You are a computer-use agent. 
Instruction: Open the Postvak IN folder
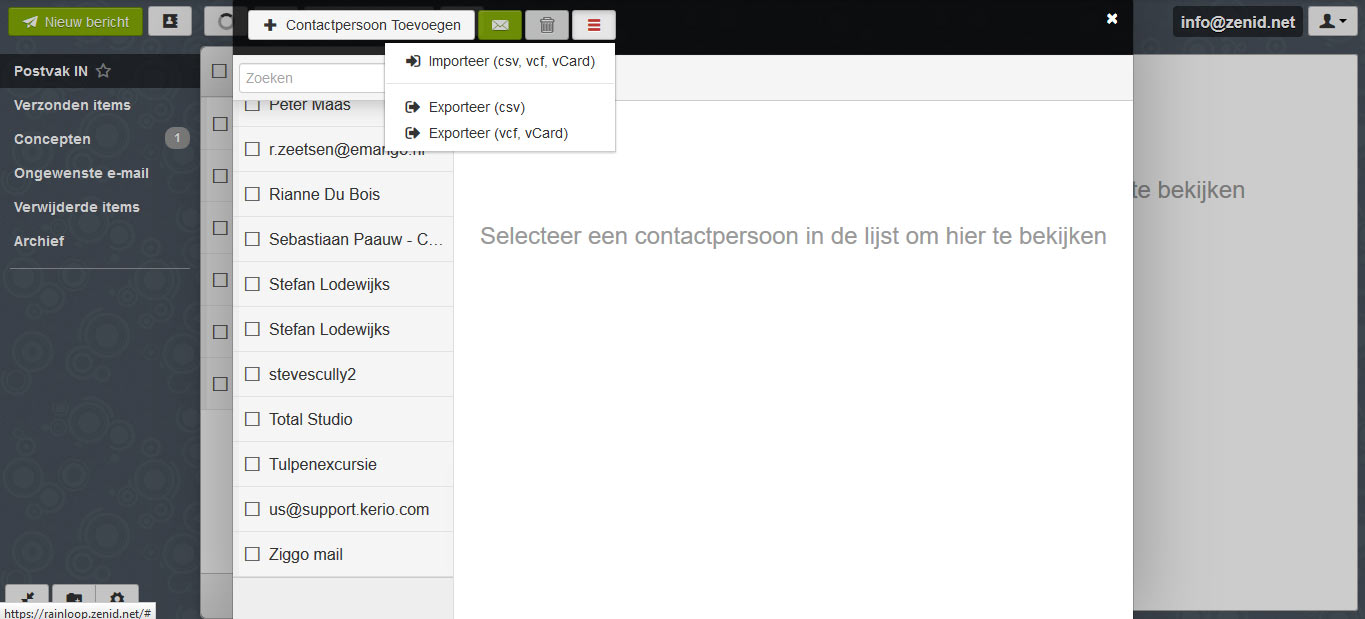(51, 71)
